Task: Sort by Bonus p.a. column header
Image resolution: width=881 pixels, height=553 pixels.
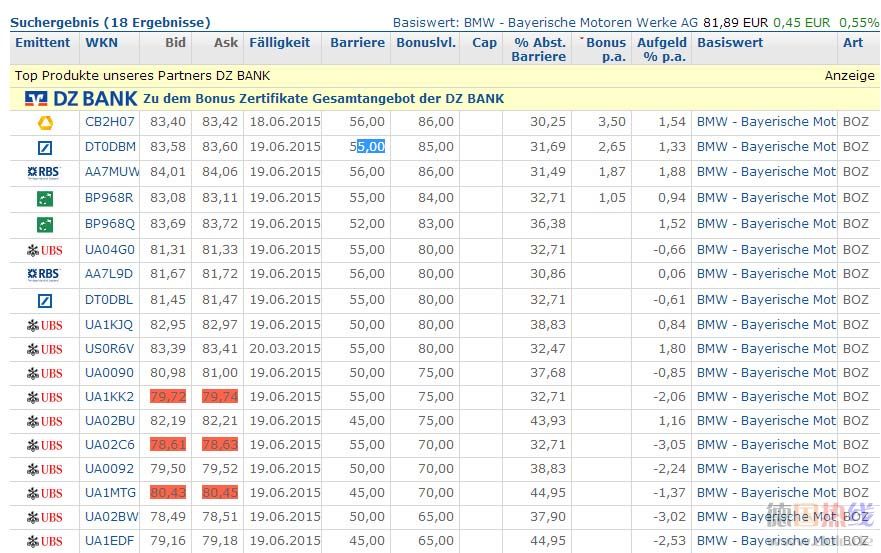Action: tap(605, 49)
